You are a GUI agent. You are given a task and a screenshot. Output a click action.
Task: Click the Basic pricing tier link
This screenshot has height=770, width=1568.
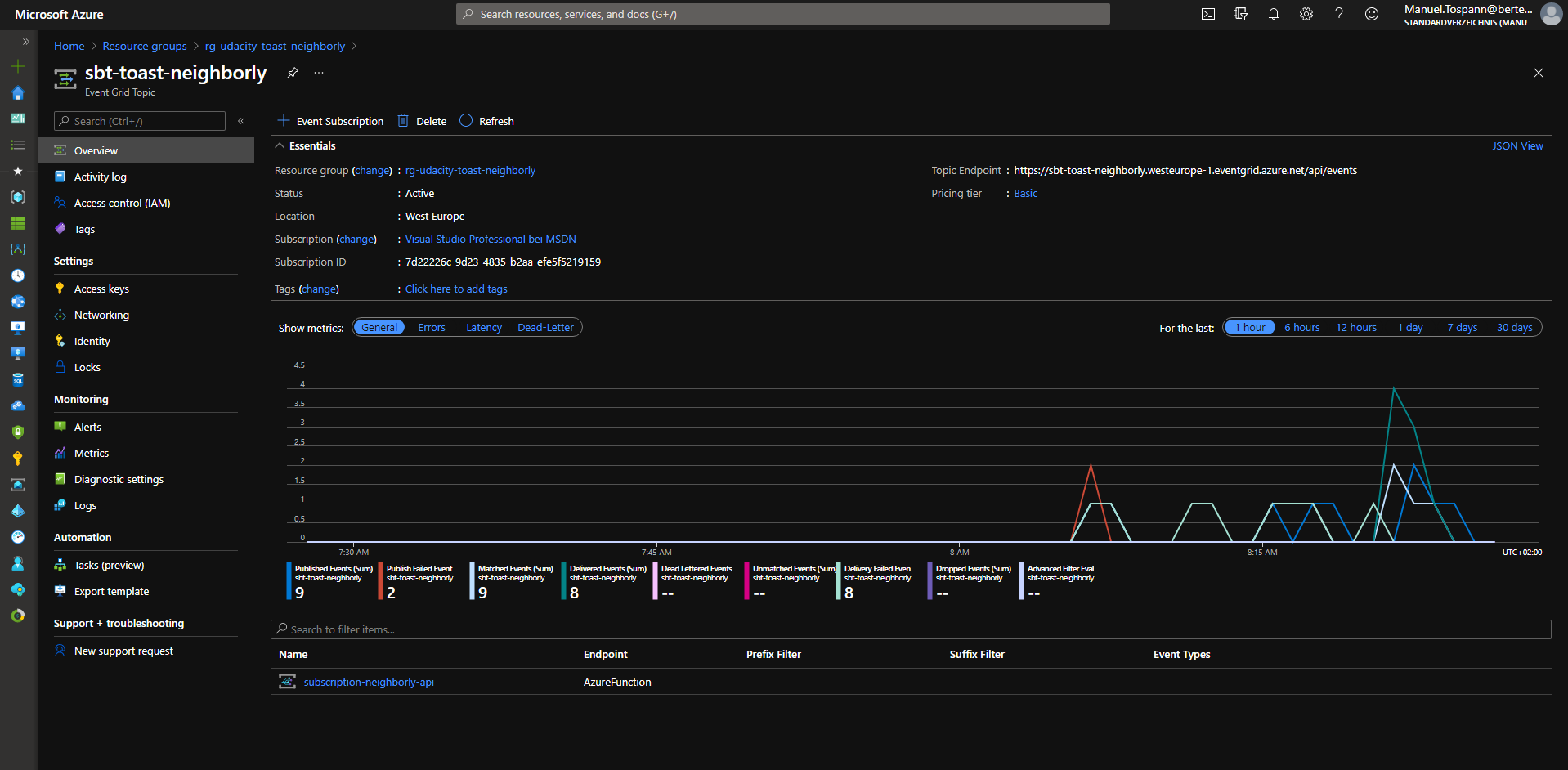(1025, 194)
